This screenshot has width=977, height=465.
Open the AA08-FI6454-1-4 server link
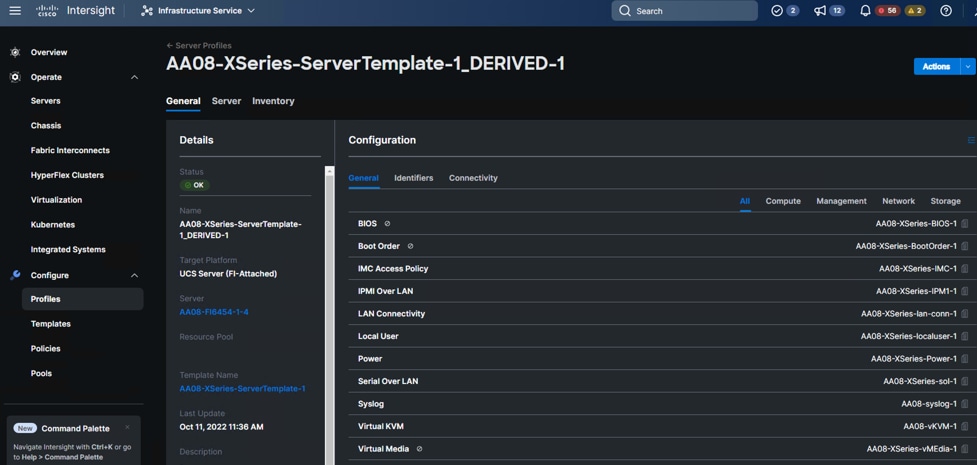click(214, 312)
